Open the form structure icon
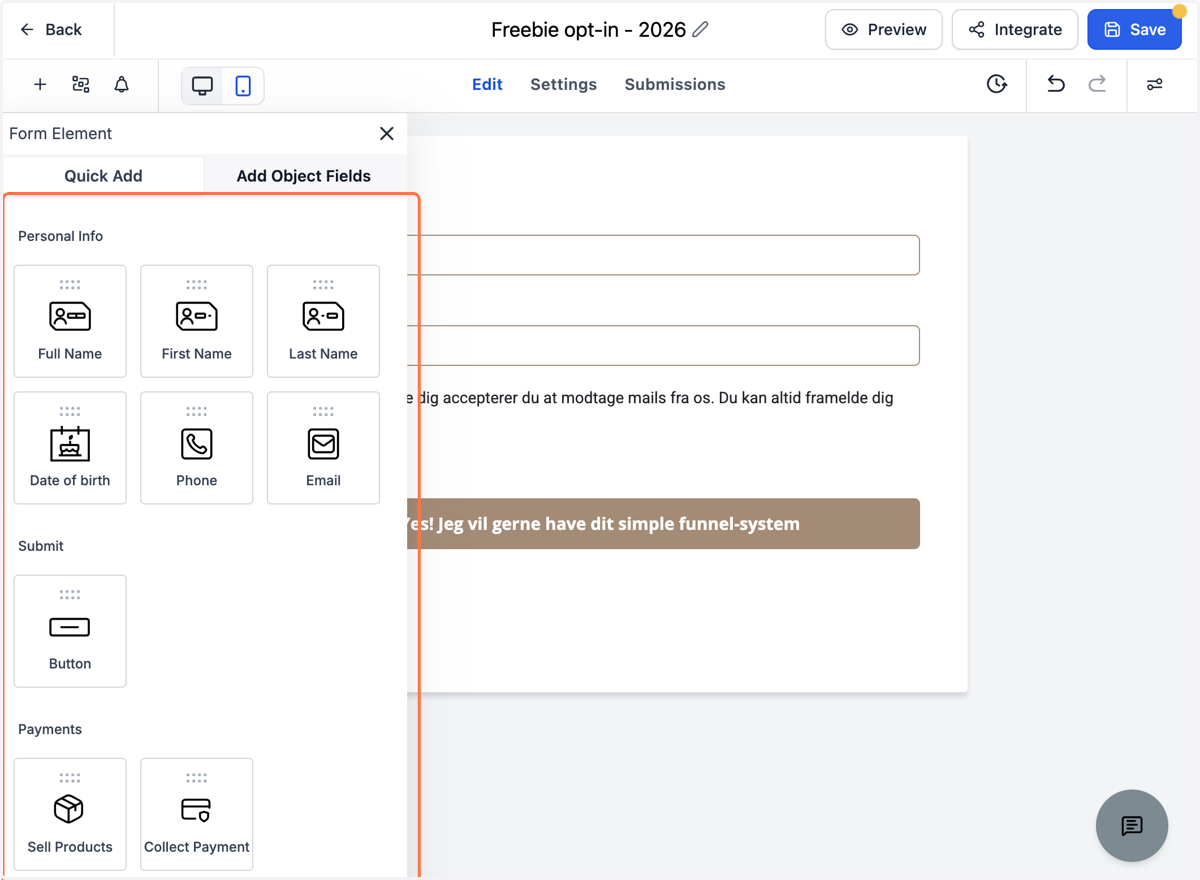Viewport: 1200px width, 880px height. pos(81,85)
